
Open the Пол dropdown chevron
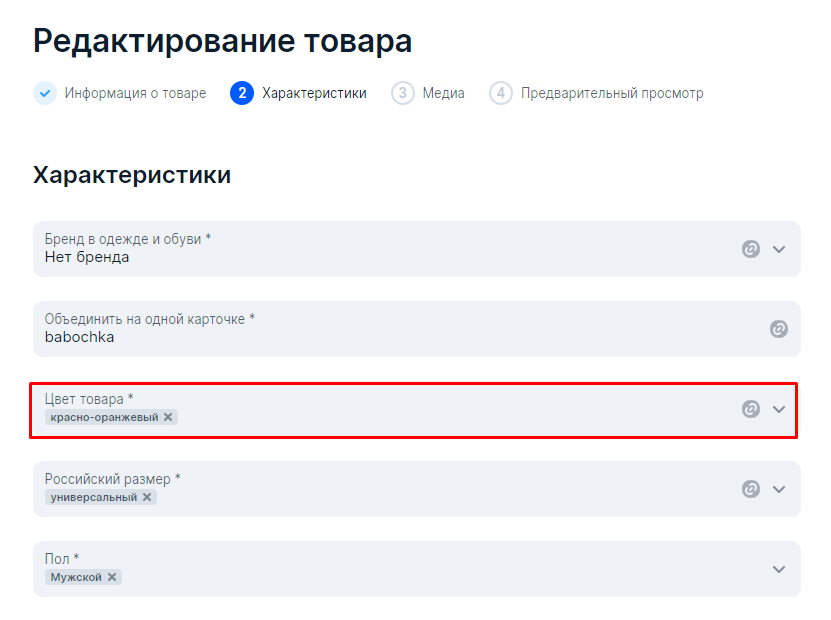779,569
